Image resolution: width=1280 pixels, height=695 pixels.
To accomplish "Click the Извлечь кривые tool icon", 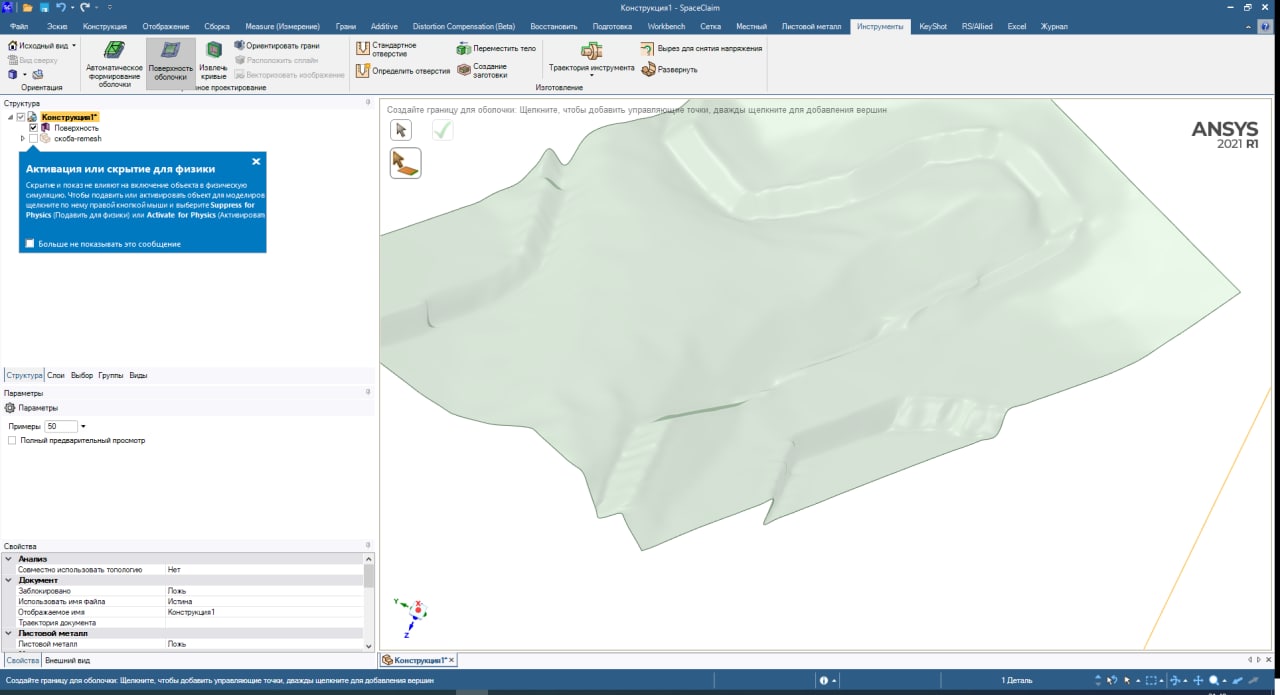I will [213, 51].
